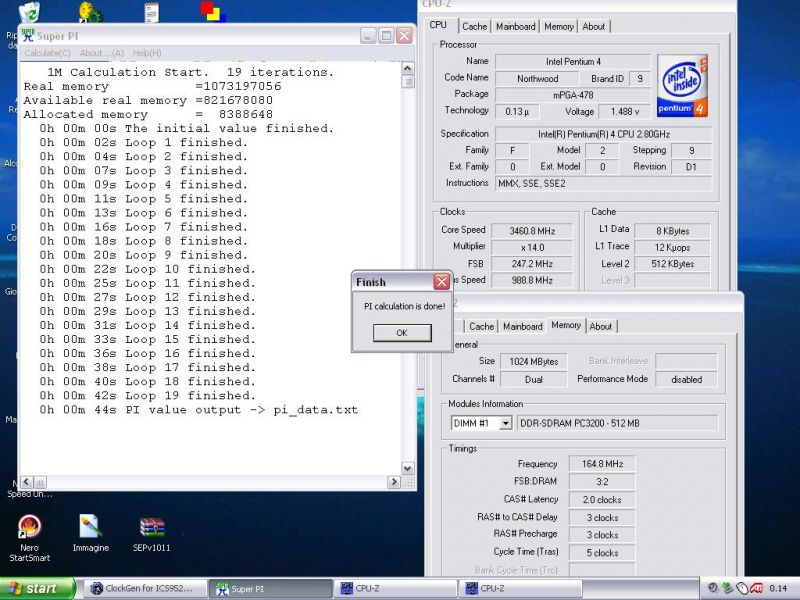Expand the DIMM #1 dropdown
The width and height of the screenshot is (800, 600).
(505, 423)
